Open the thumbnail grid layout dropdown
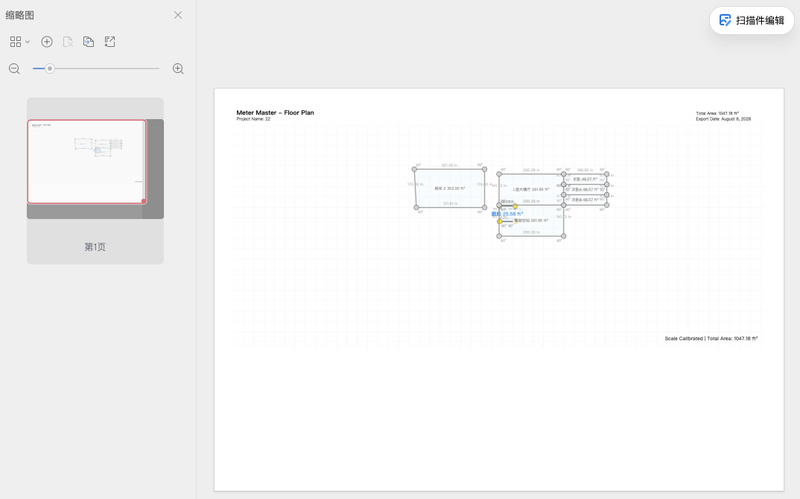Screen dimensions: 800x499 19,42
